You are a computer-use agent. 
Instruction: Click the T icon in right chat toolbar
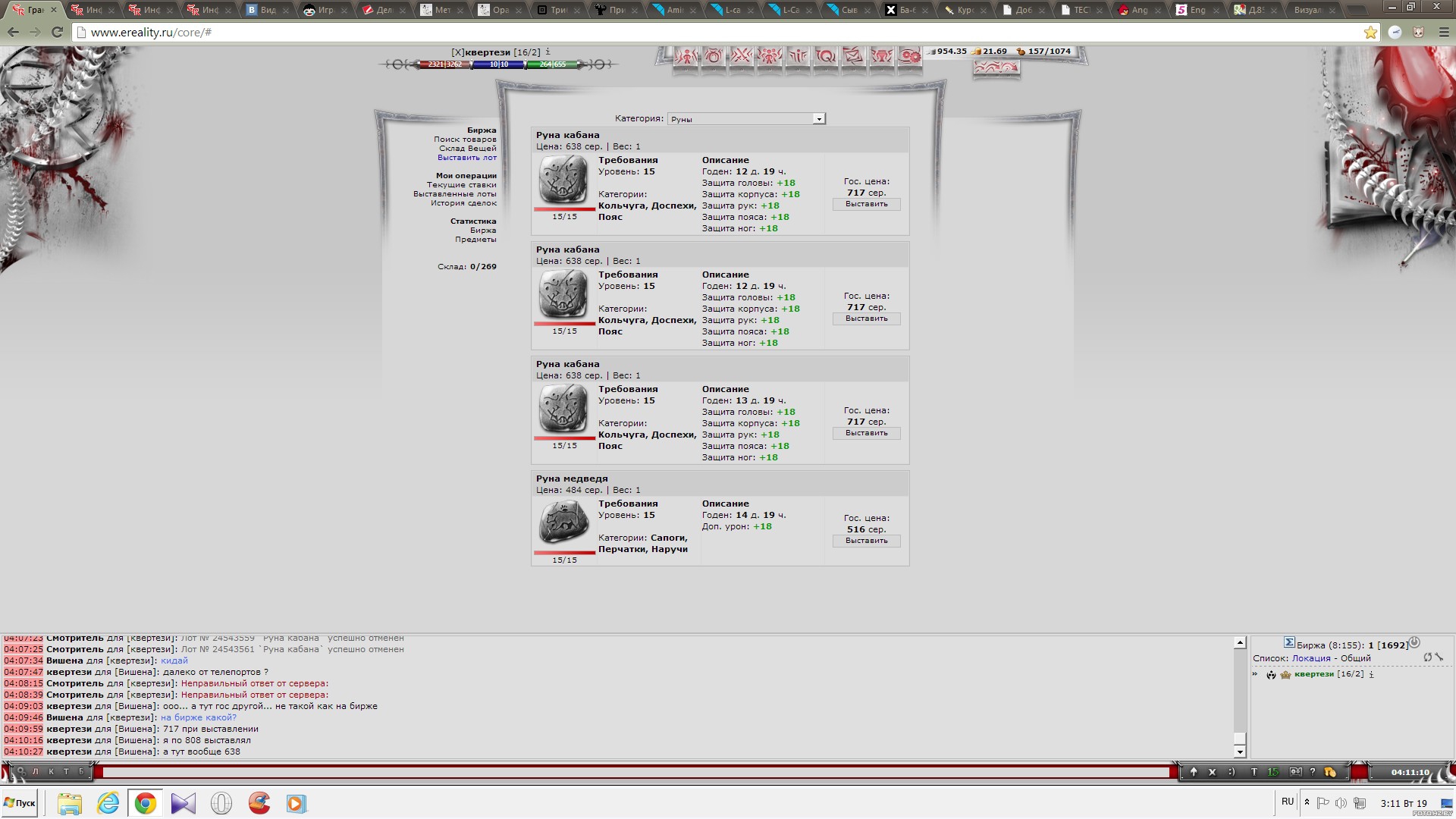1254,772
